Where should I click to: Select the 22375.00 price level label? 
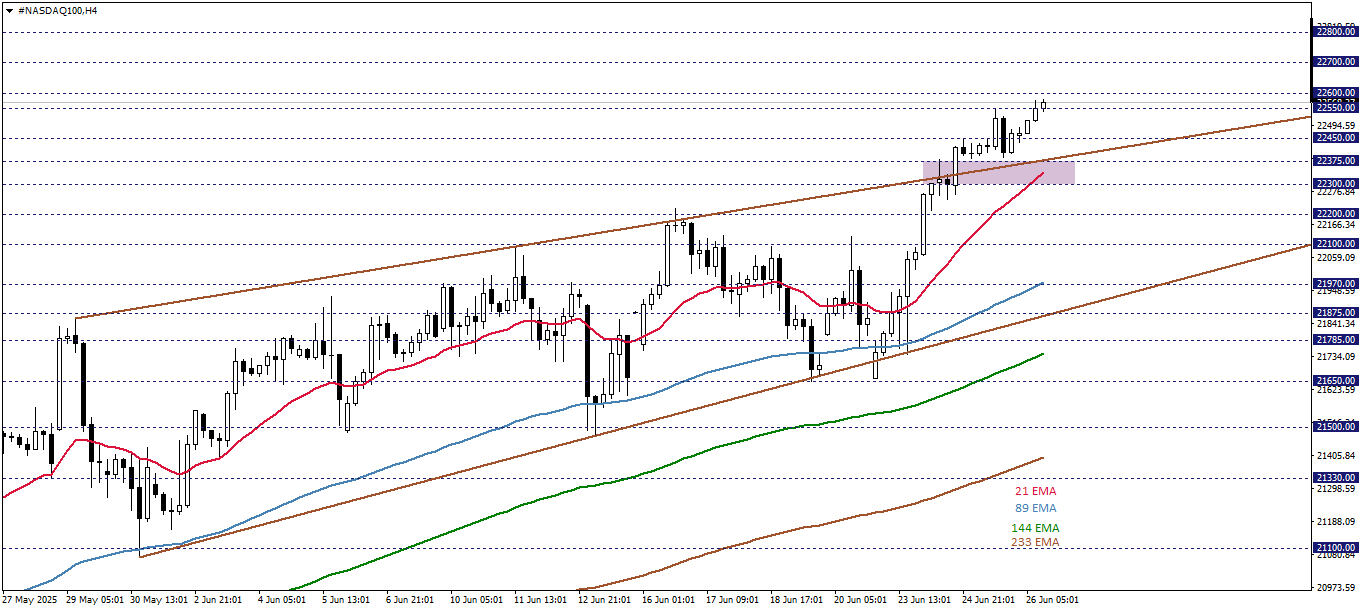[x=1335, y=161]
